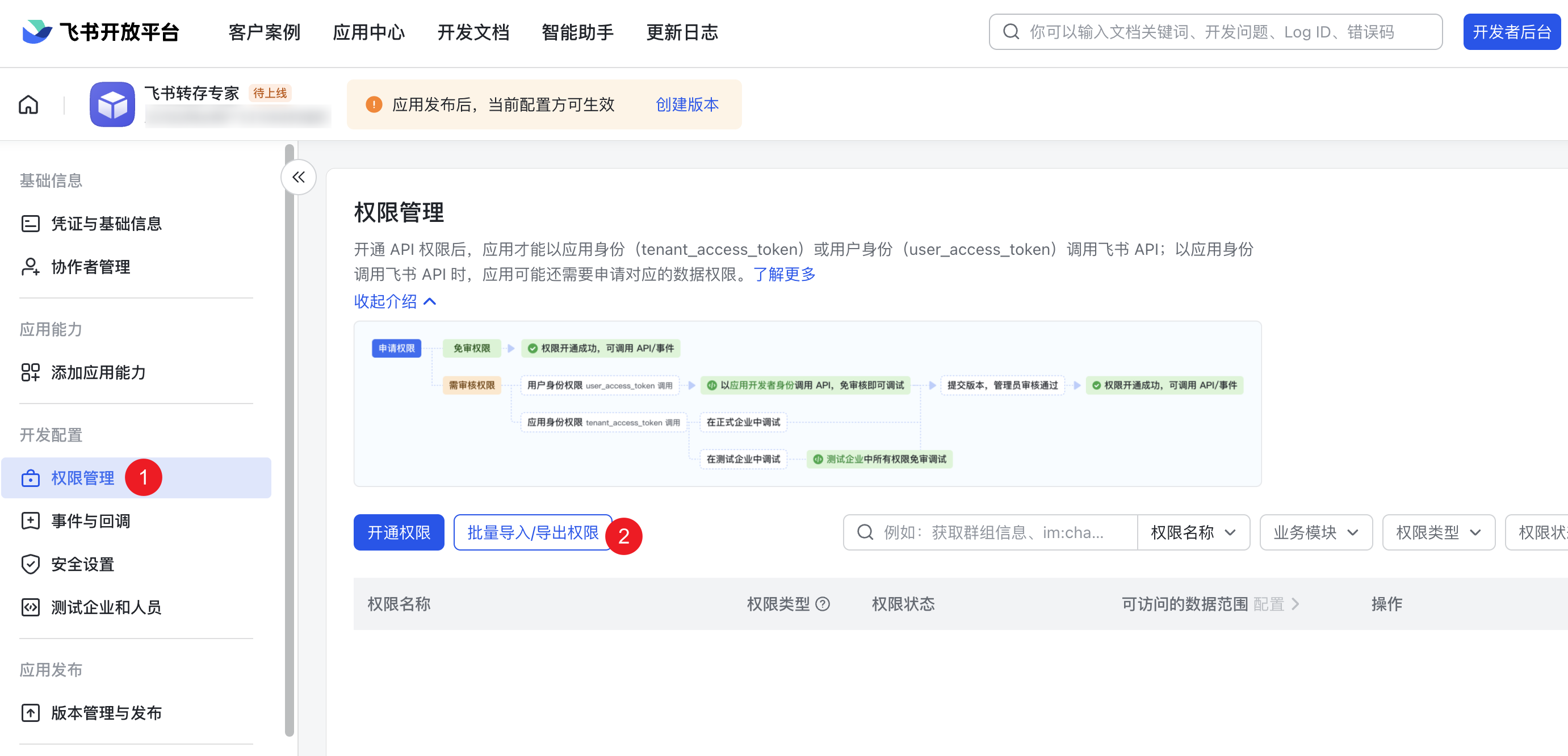This screenshot has height=756, width=1568.
Task: Open 配置 for 可访问的数据范围 column
Action: pyautogui.click(x=1276, y=604)
